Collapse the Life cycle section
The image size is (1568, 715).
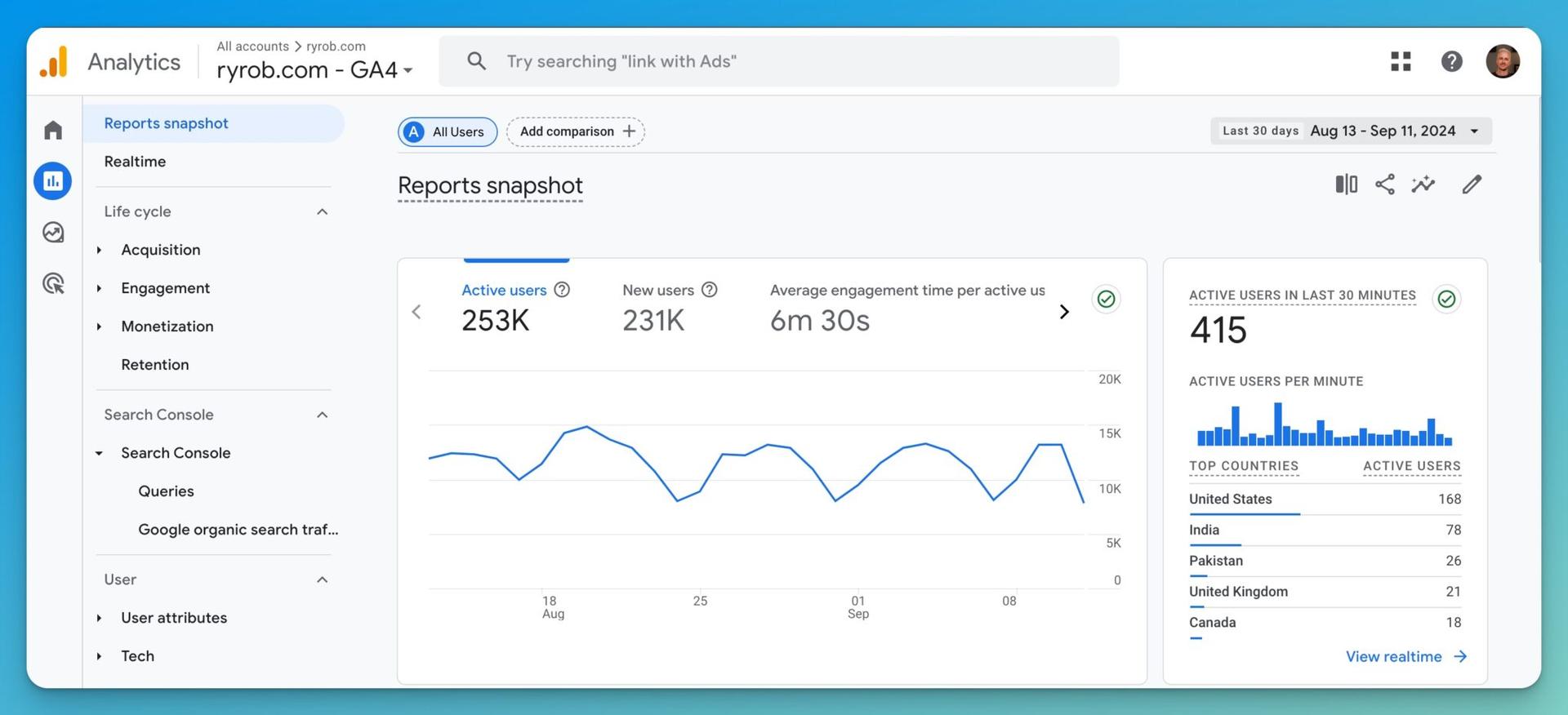[322, 212]
